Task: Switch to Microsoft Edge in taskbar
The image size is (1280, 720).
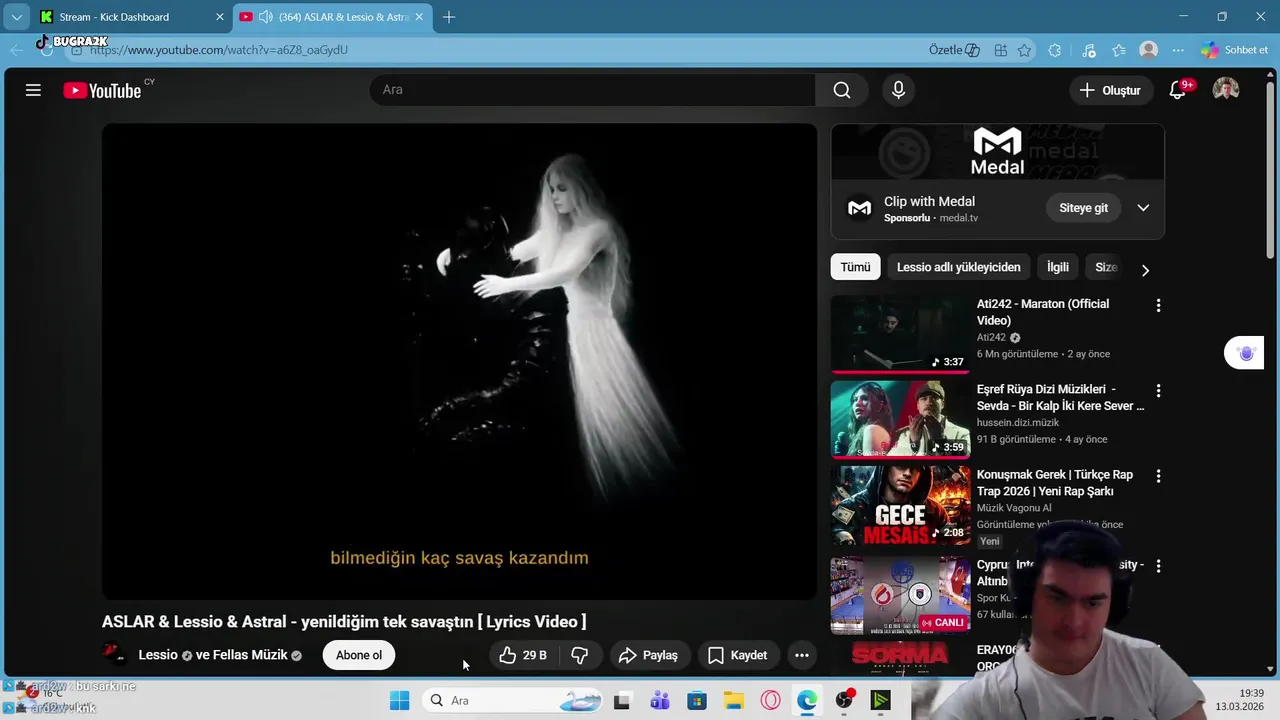Action: click(807, 700)
